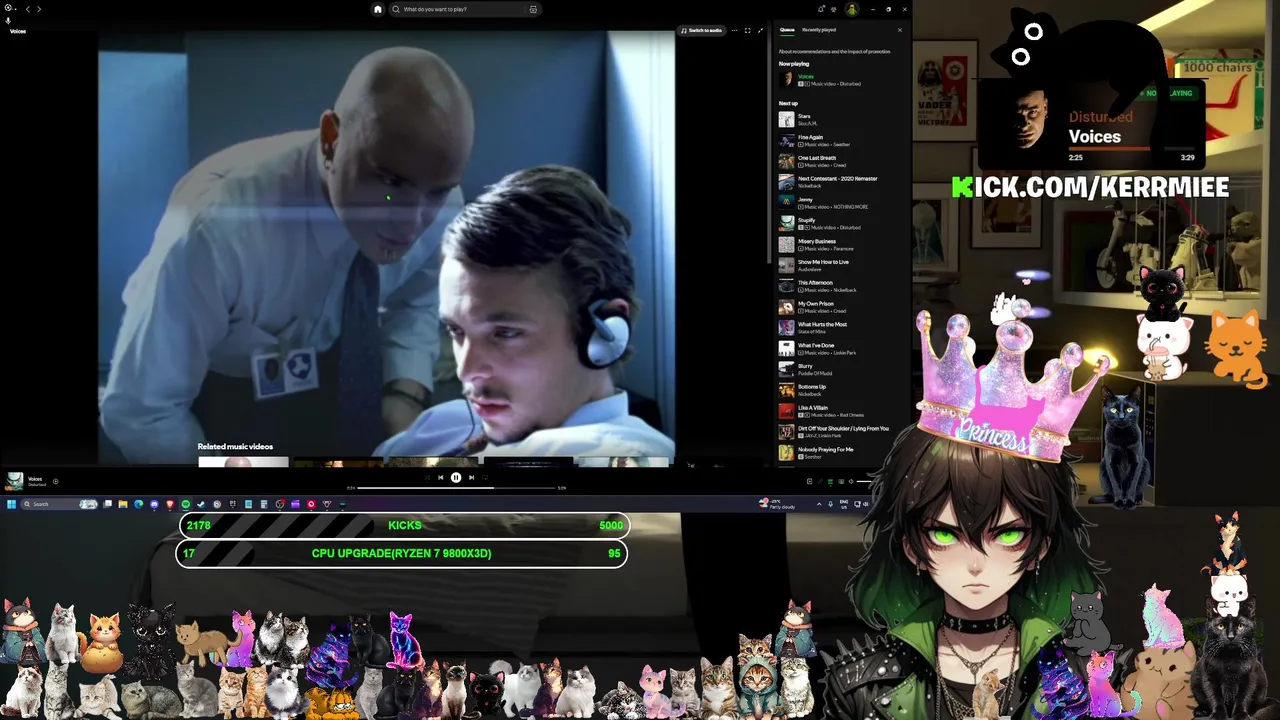This screenshot has width=1280, height=720.
Task: Navigate back with the left arrow
Action: [x=27, y=9]
